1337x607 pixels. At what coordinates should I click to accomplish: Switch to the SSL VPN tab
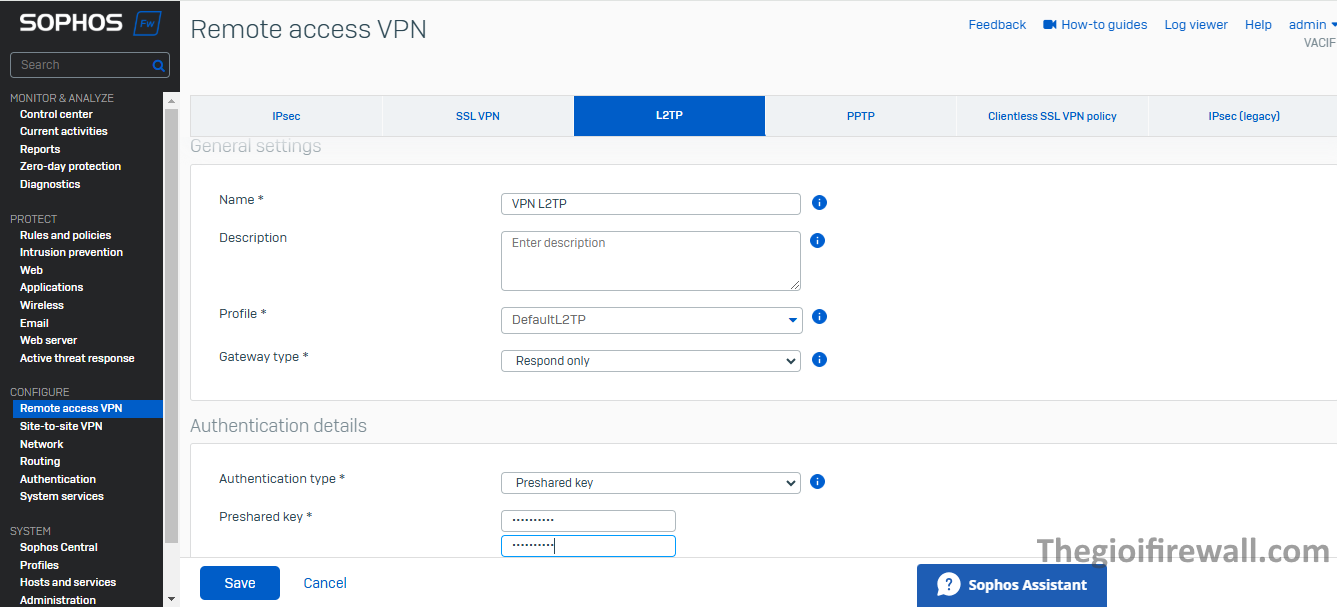(x=477, y=116)
